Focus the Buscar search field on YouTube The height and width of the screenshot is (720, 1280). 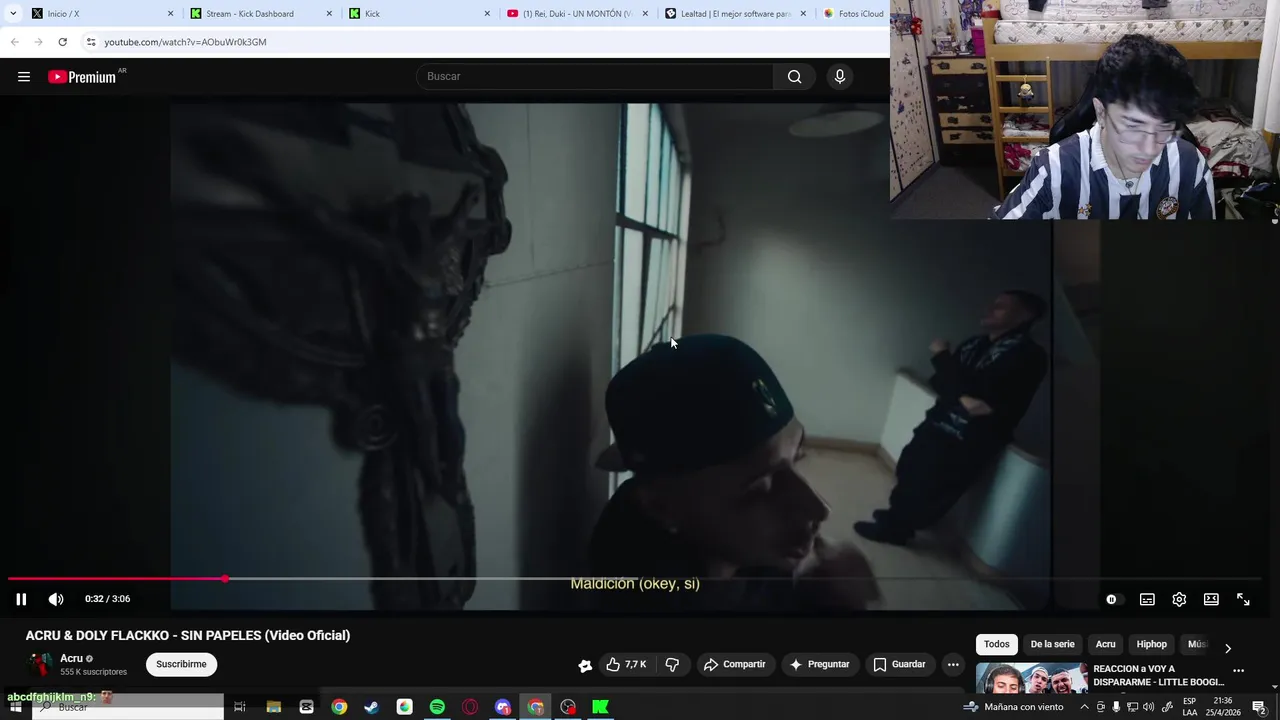[x=594, y=77]
